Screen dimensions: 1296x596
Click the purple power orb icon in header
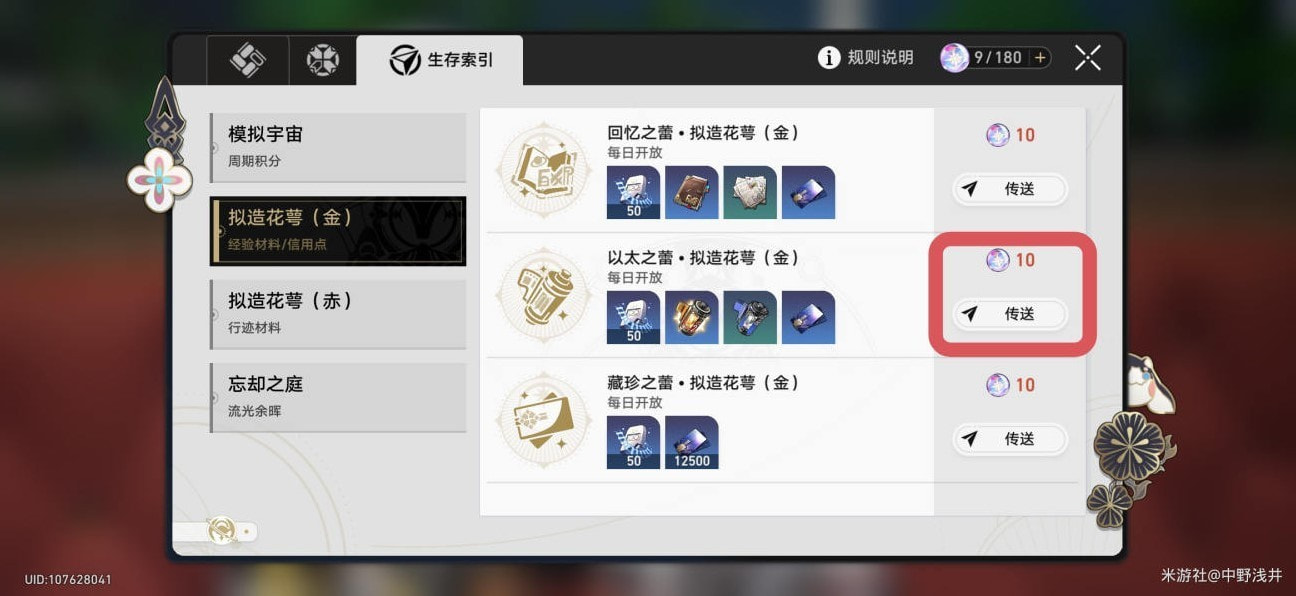(954, 58)
